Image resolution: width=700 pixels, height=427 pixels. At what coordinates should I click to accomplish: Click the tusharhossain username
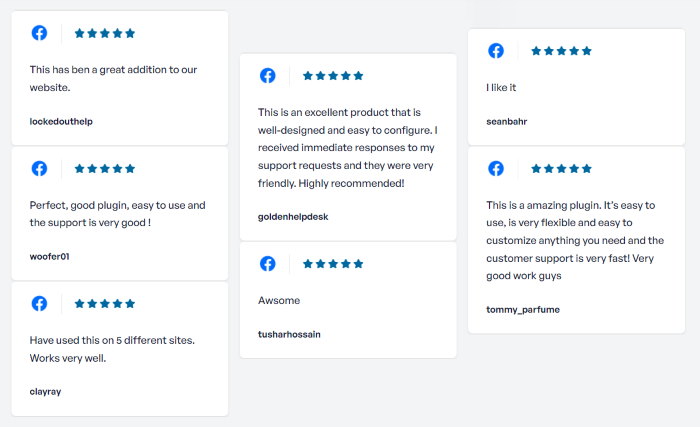289,334
